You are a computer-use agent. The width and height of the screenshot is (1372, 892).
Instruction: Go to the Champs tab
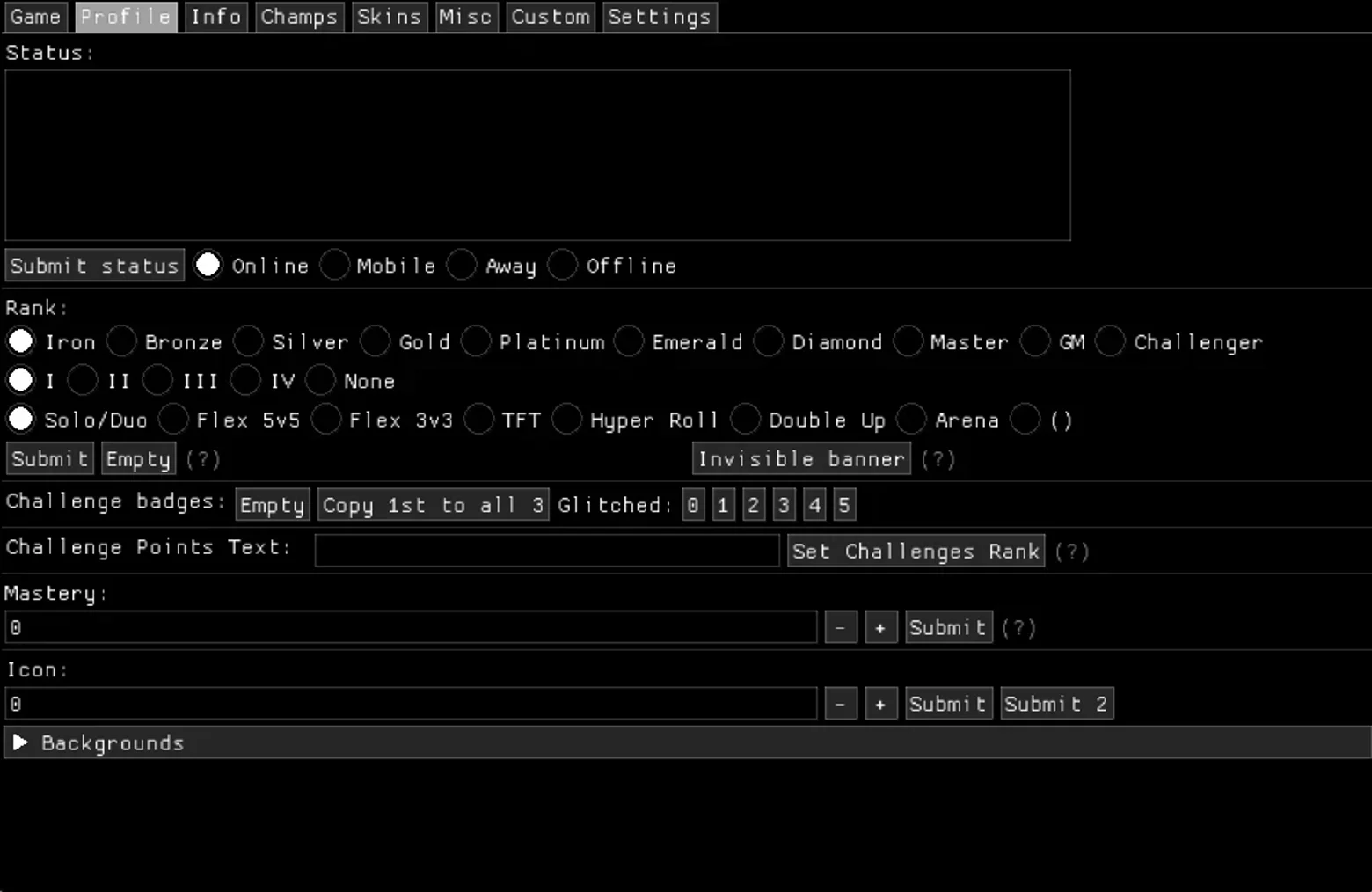tap(299, 17)
